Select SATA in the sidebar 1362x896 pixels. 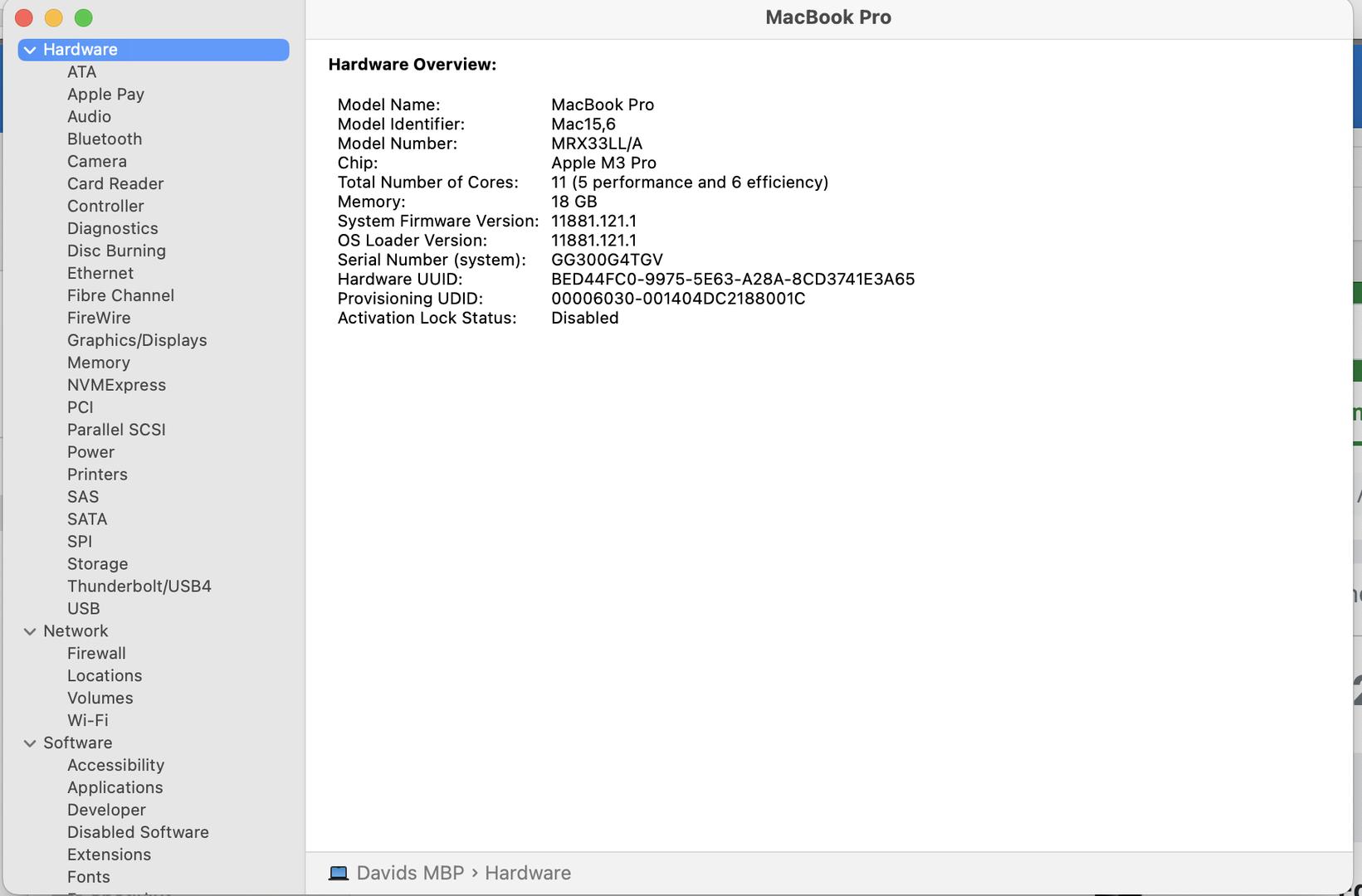pyautogui.click(x=87, y=520)
